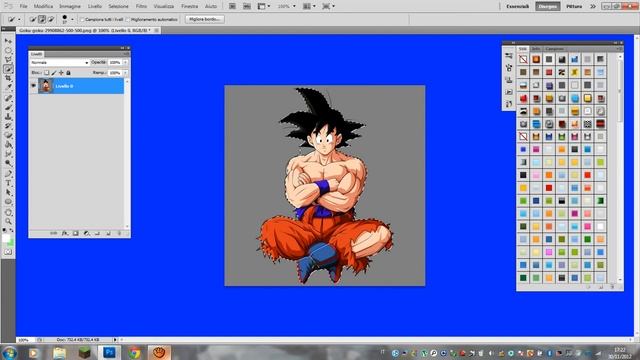The height and width of the screenshot is (360, 640).
Task: Toggle lock image pixels brush icon
Action: (x=53, y=73)
